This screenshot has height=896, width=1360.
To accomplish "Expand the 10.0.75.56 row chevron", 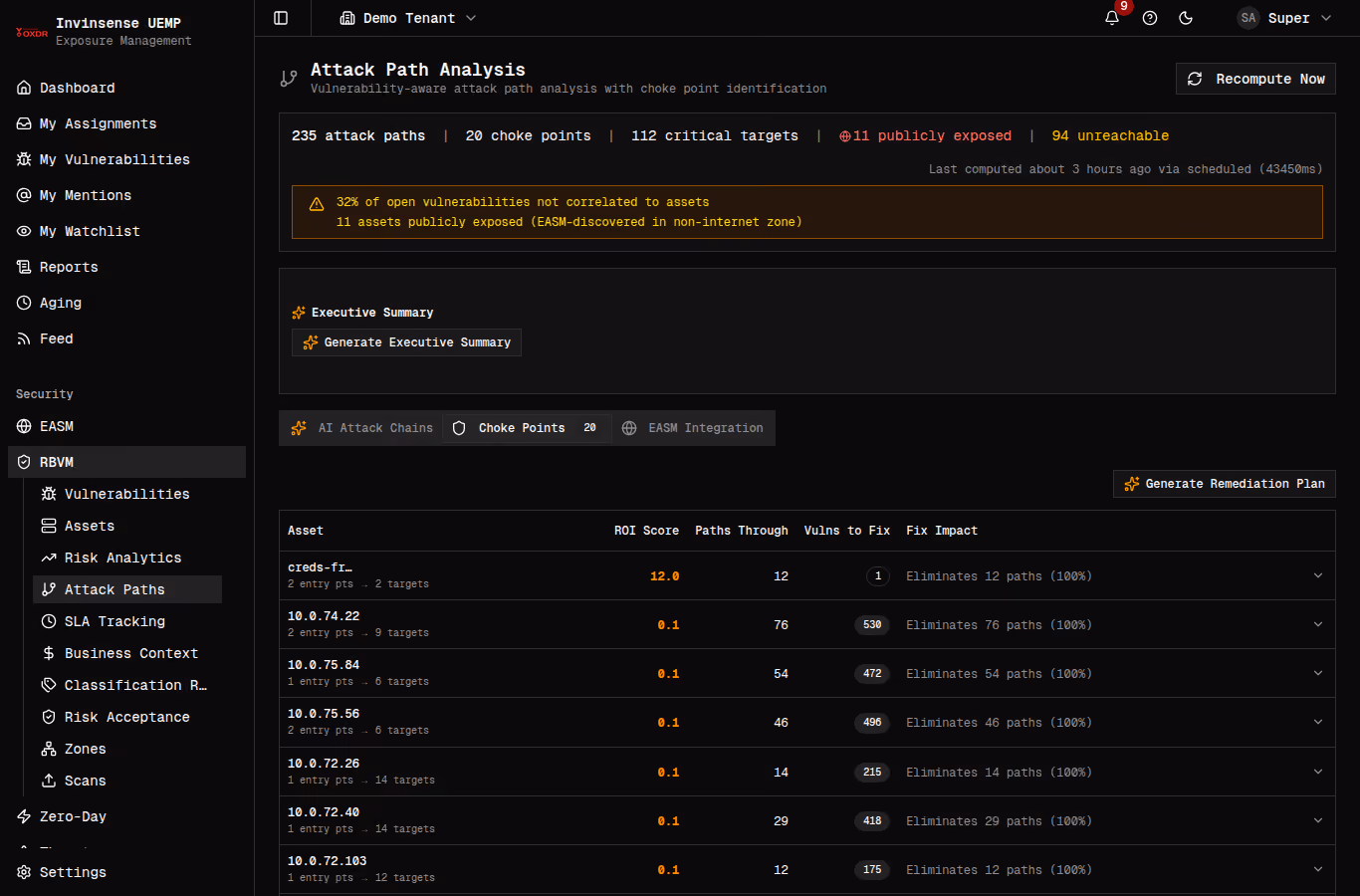I will pos(1318,722).
